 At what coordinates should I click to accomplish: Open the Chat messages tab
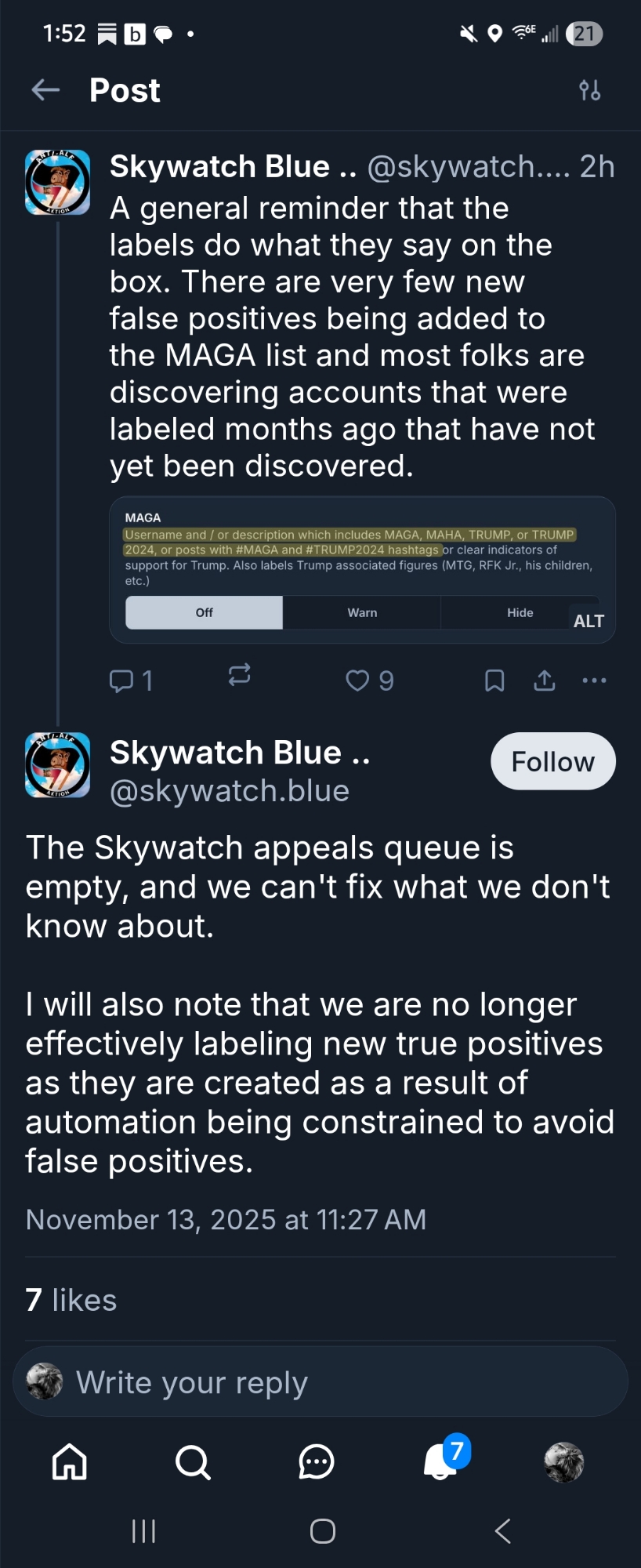point(317,1462)
